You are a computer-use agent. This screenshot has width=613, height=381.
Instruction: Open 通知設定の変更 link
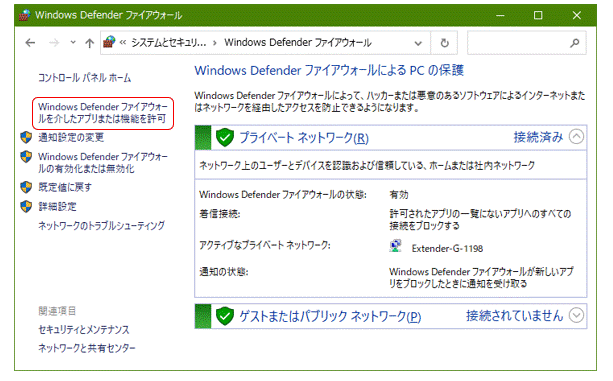(x=71, y=137)
